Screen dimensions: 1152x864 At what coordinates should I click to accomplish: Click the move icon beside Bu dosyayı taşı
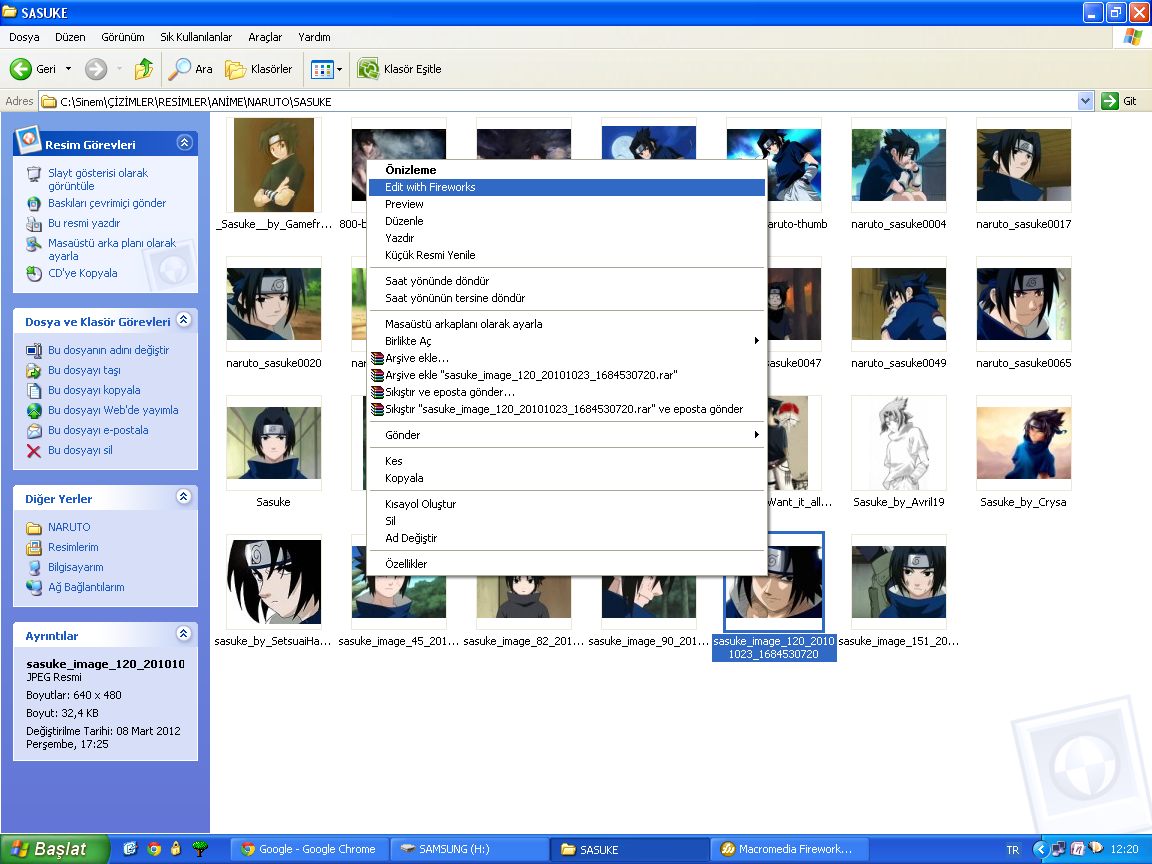click(x=34, y=370)
